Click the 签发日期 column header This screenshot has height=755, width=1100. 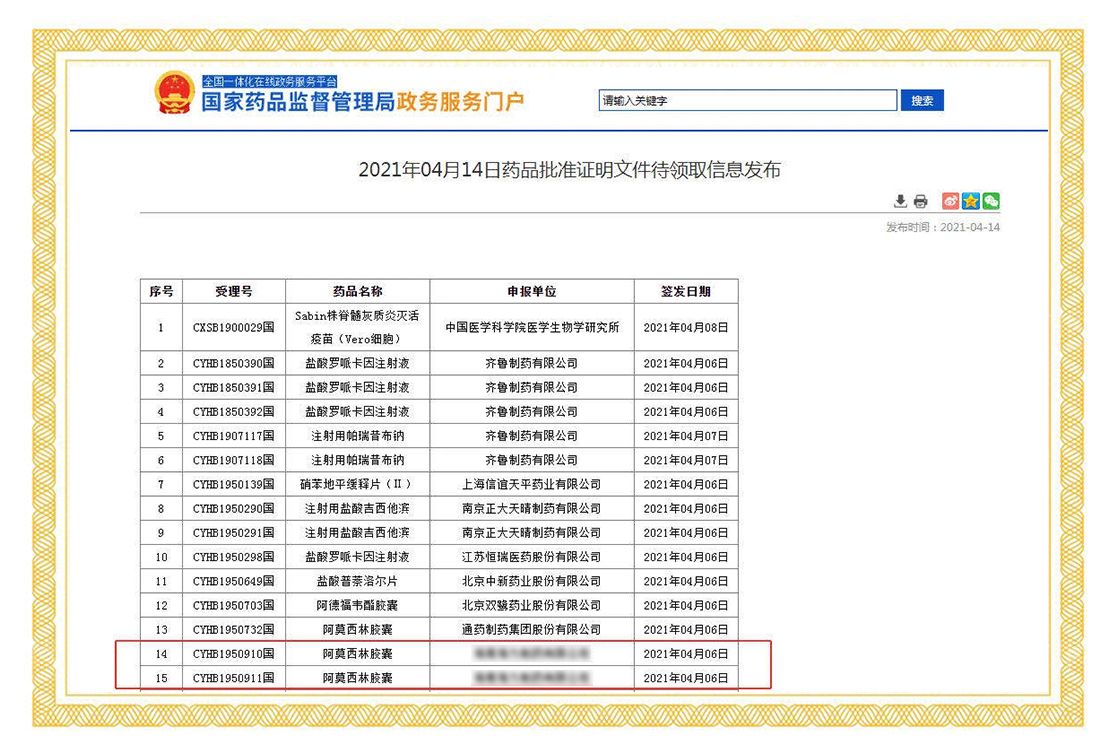point(685,291)
